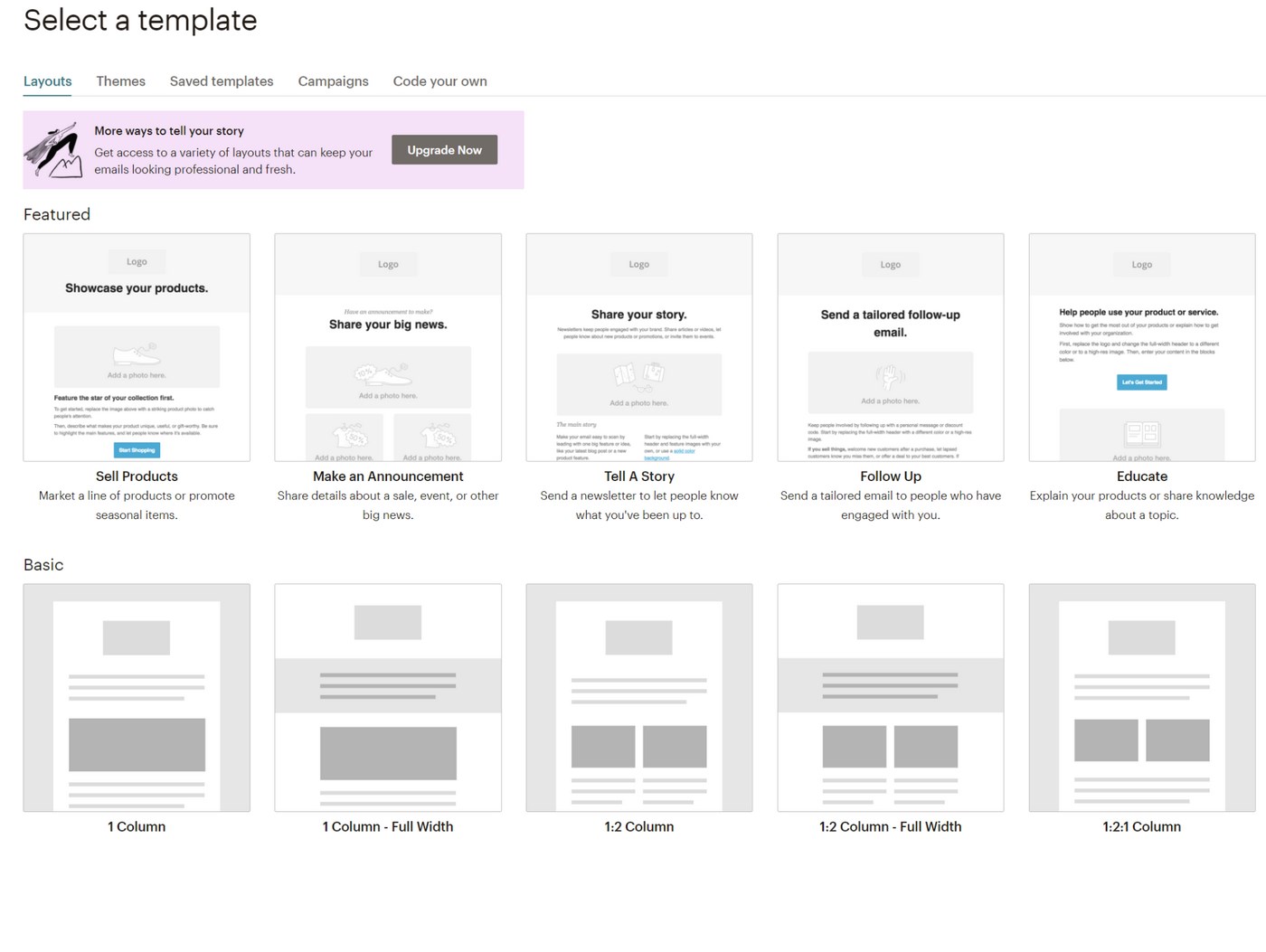1266x952 pixels.
Task: Click the Make an Announcement description text
Action: click(388, 505)
